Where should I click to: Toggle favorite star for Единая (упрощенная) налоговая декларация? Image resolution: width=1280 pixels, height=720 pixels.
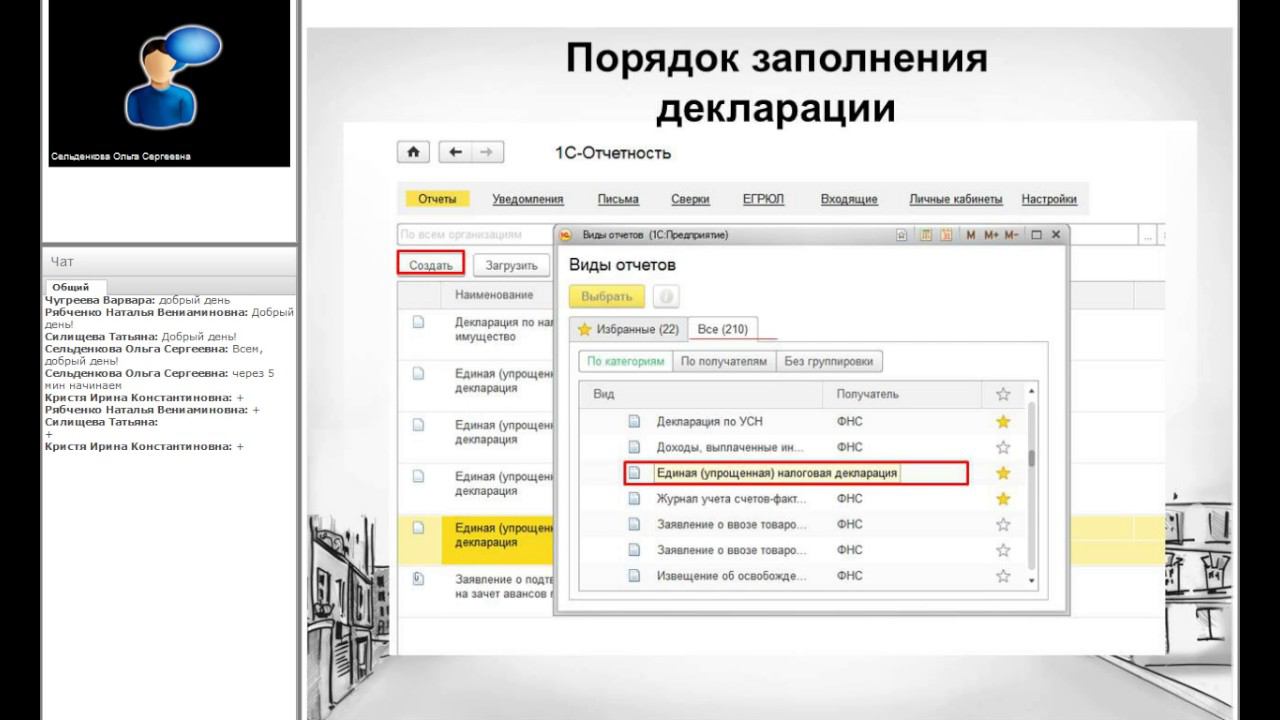tap(1003, 473)
